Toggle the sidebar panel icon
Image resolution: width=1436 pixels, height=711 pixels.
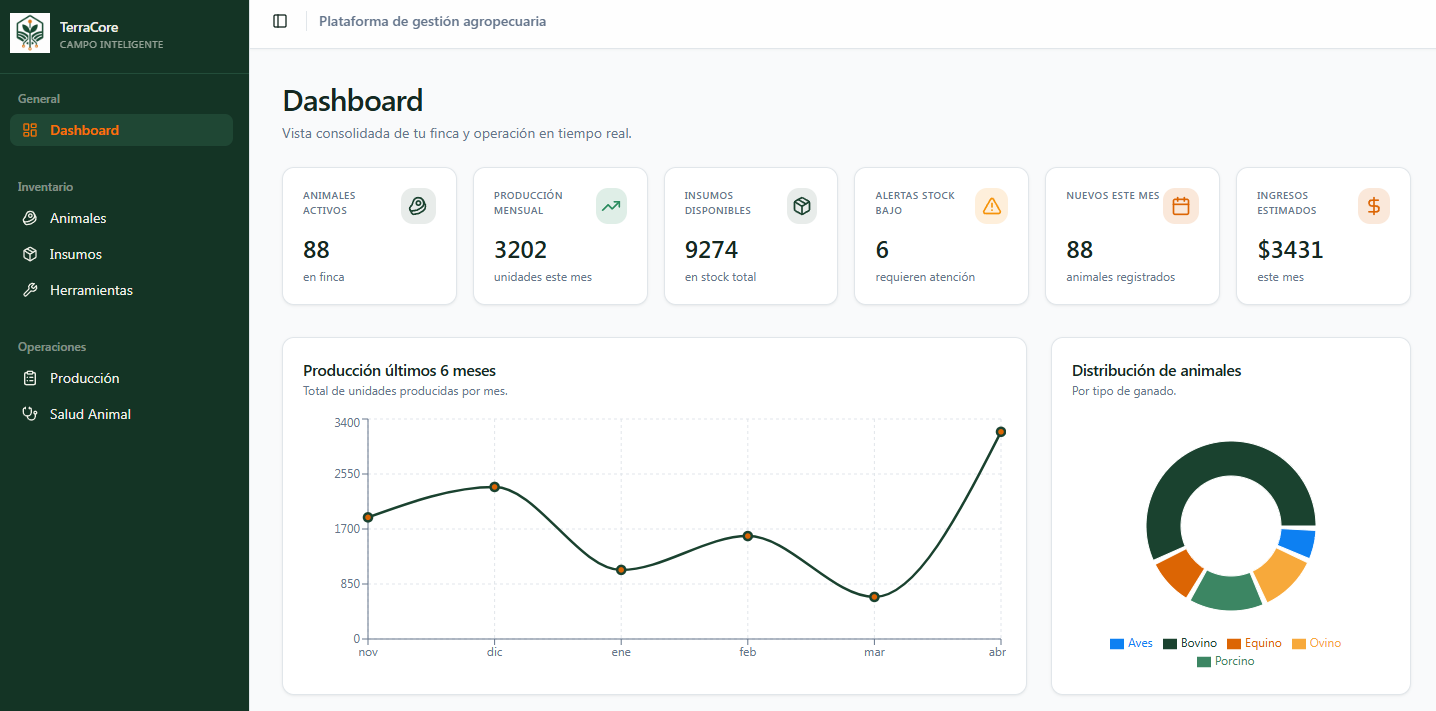(x=280, y=21)
